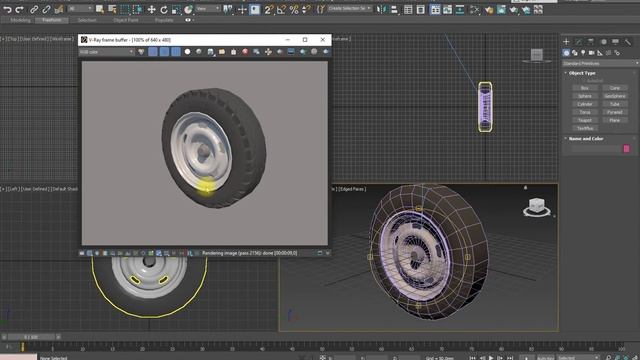Open the Create panel tab
The image size is (640, 360).
tap(566, 42)
